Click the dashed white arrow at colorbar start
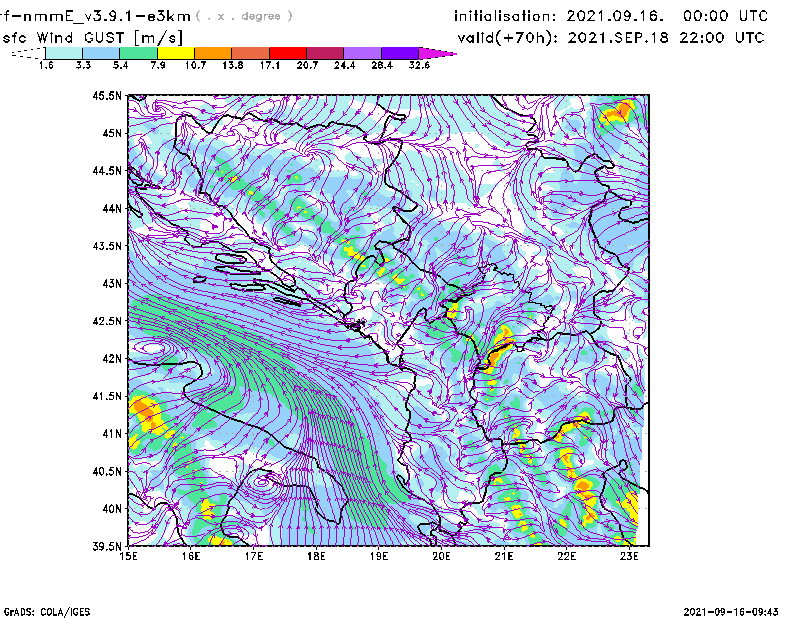Image resolution: width=800 pixels, height=618 pixels. pos(28,53)
